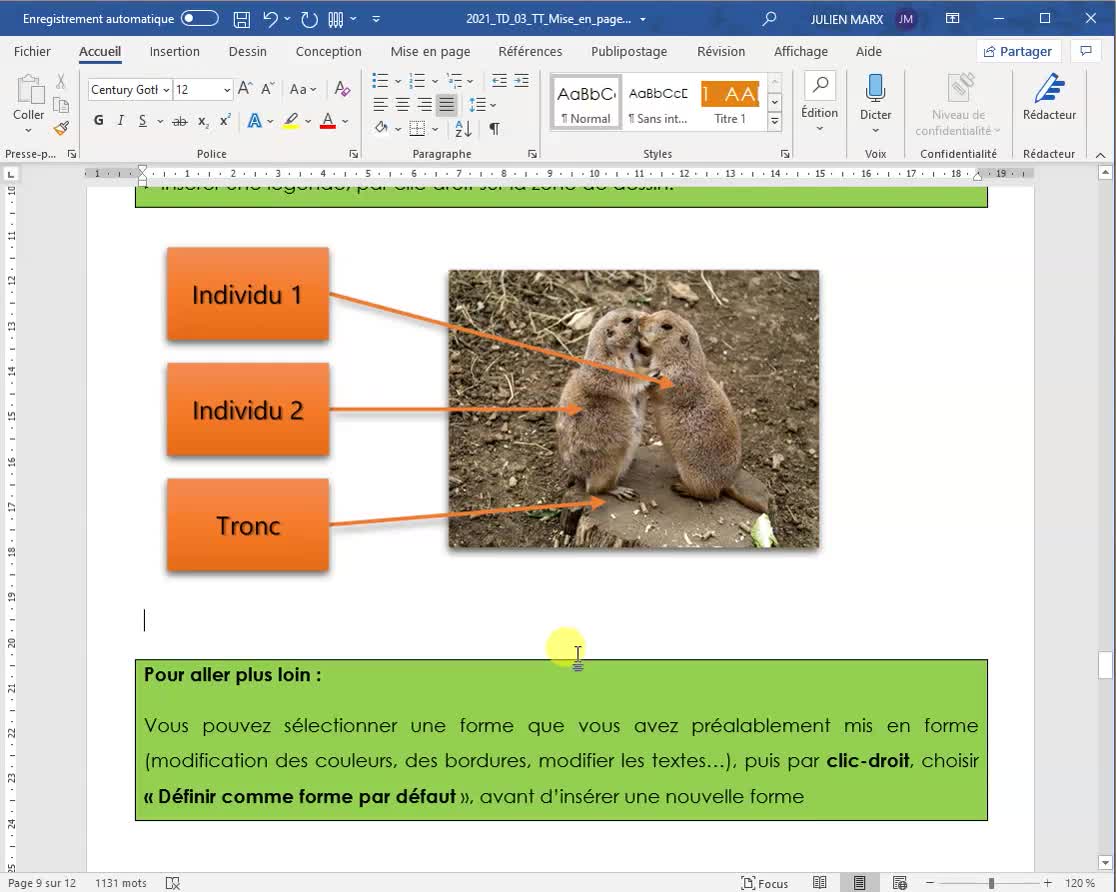The height and width of the screenshot is (892, 1116).
Task: Click the Dicter microphone icon
Action: click(875, 89)
